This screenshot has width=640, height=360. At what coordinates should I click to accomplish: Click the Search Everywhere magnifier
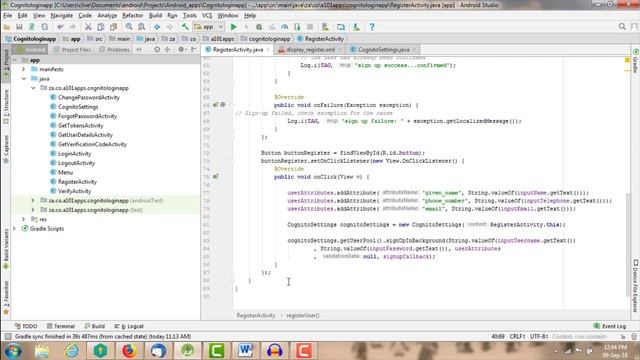[x=622, y=27]
